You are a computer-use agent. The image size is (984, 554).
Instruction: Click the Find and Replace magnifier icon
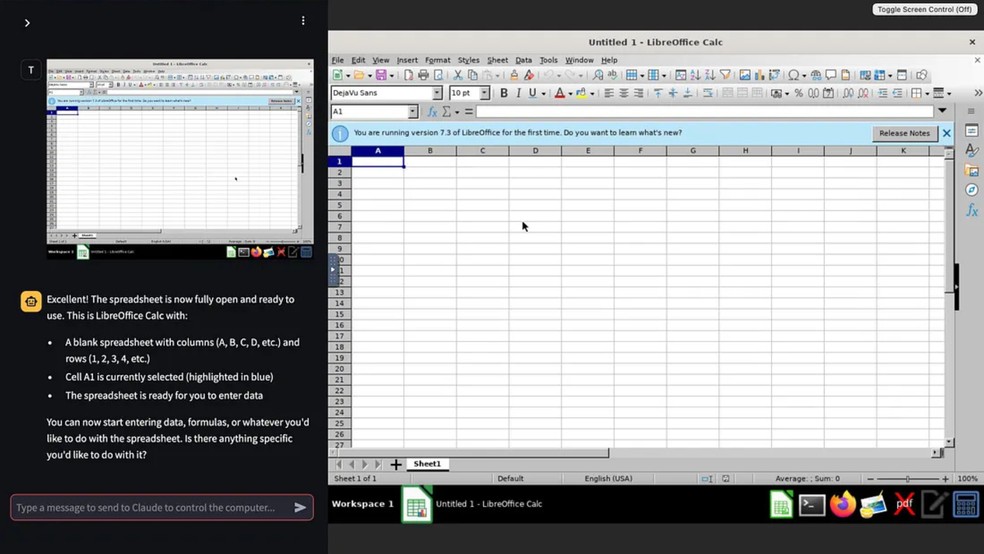(597, 75)
